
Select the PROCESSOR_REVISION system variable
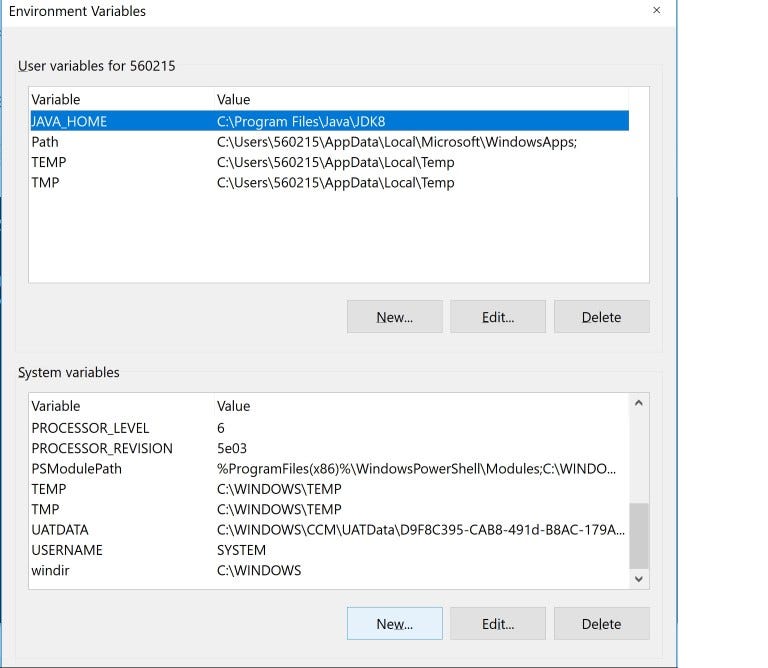[x=330, y=448]
